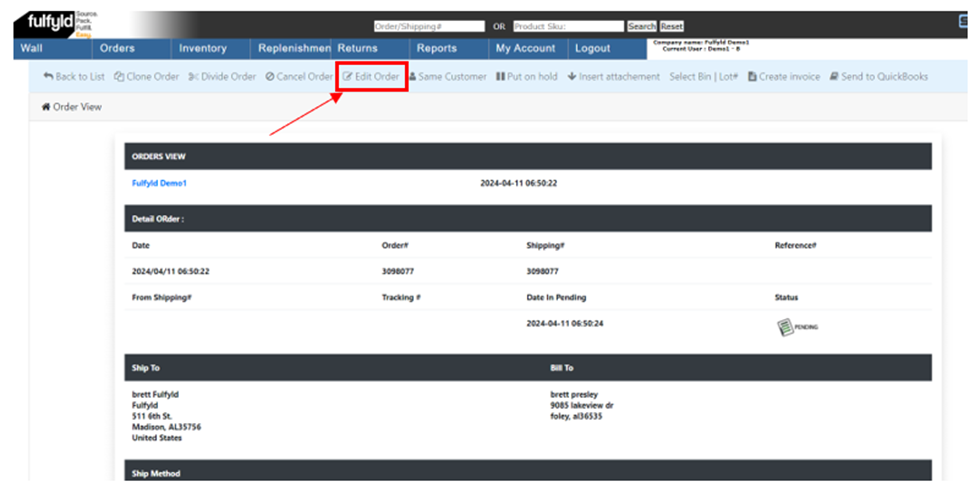
Task: Click Insert attachement in the toolbar
Action: pos(613,77)
